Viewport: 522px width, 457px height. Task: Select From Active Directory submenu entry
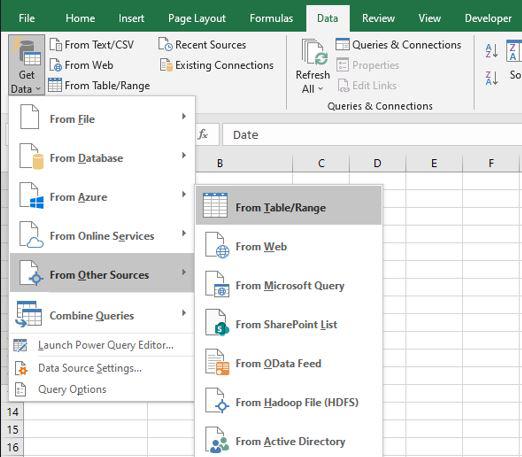289,441
